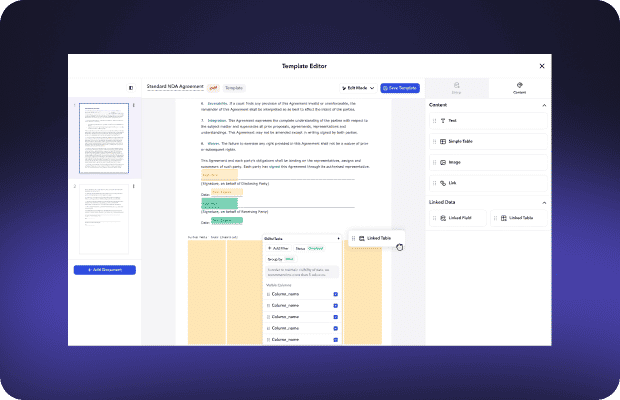Open the Group by chip in popup
This screenshot has width=620, height=400.
tap(281, 259)
